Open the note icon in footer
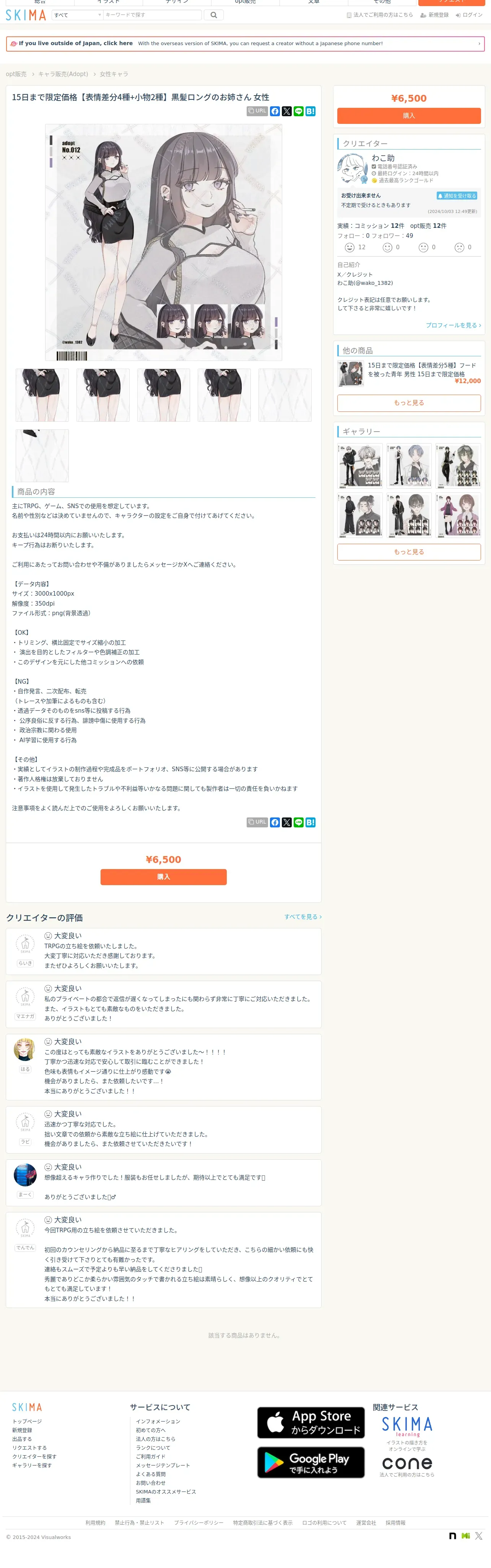Image resolution: width=491 pixels, height=1568 pixels. (x=453, y=1536)
